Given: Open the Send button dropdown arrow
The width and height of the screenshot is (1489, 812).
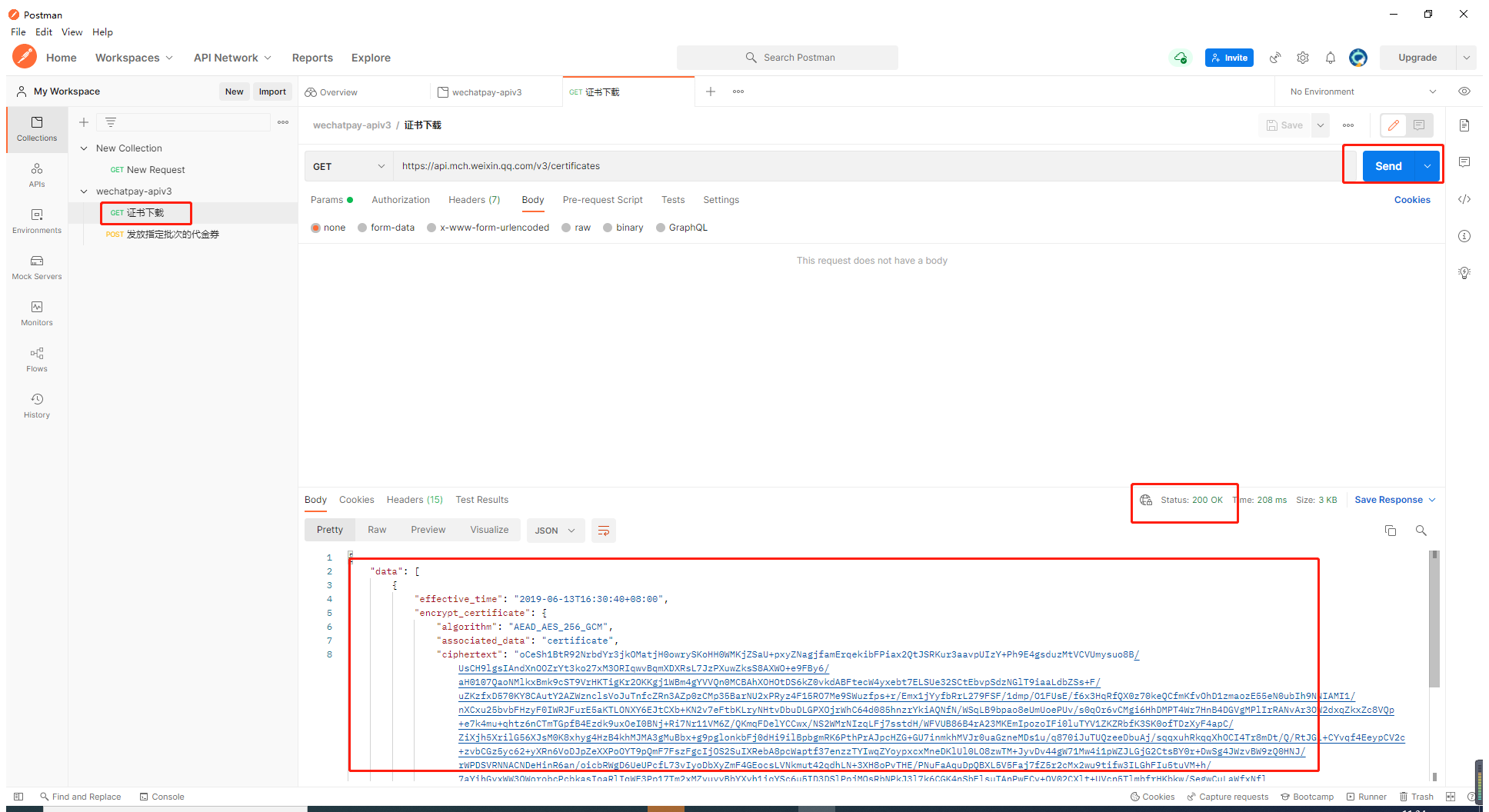Looking at the screenshot, I should [x=1427, y=166].
